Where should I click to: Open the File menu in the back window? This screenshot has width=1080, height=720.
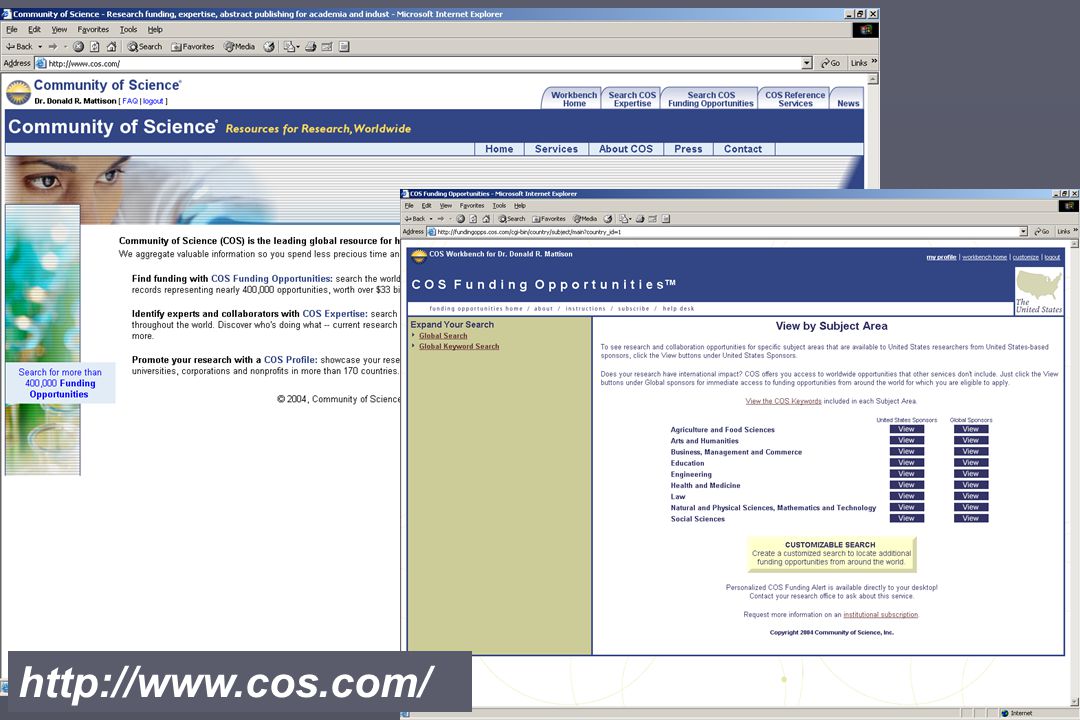click(12, 30)
